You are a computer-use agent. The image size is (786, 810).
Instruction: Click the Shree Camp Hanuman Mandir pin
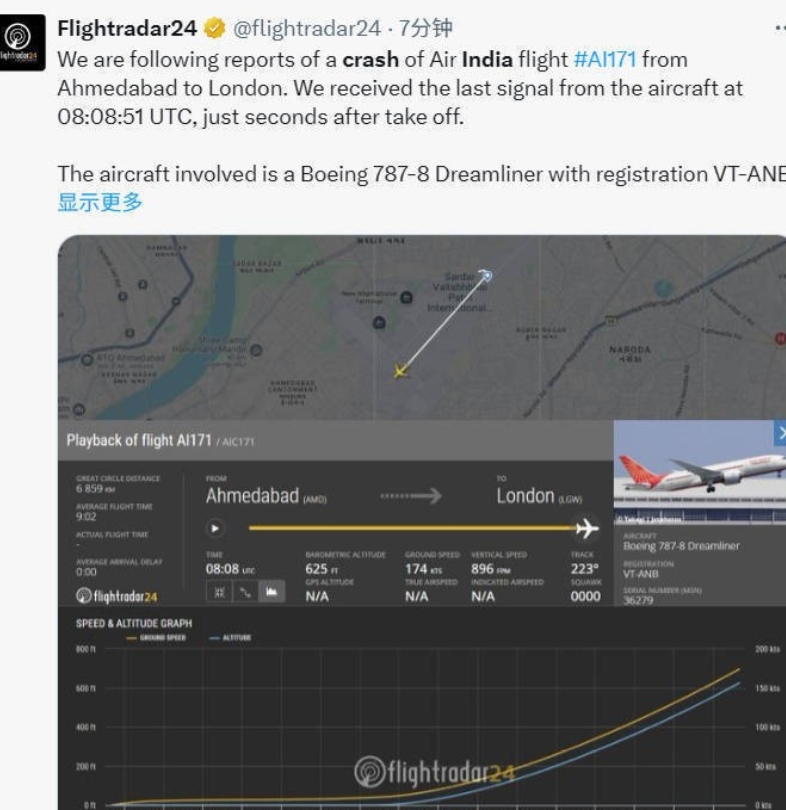256,349
